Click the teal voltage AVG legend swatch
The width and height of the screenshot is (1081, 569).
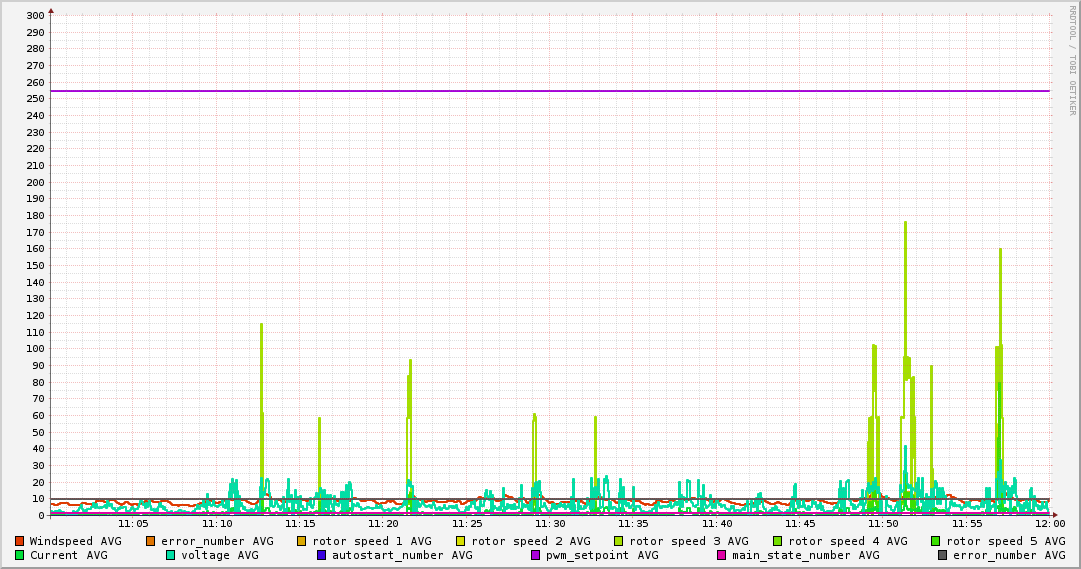(171, 555)
